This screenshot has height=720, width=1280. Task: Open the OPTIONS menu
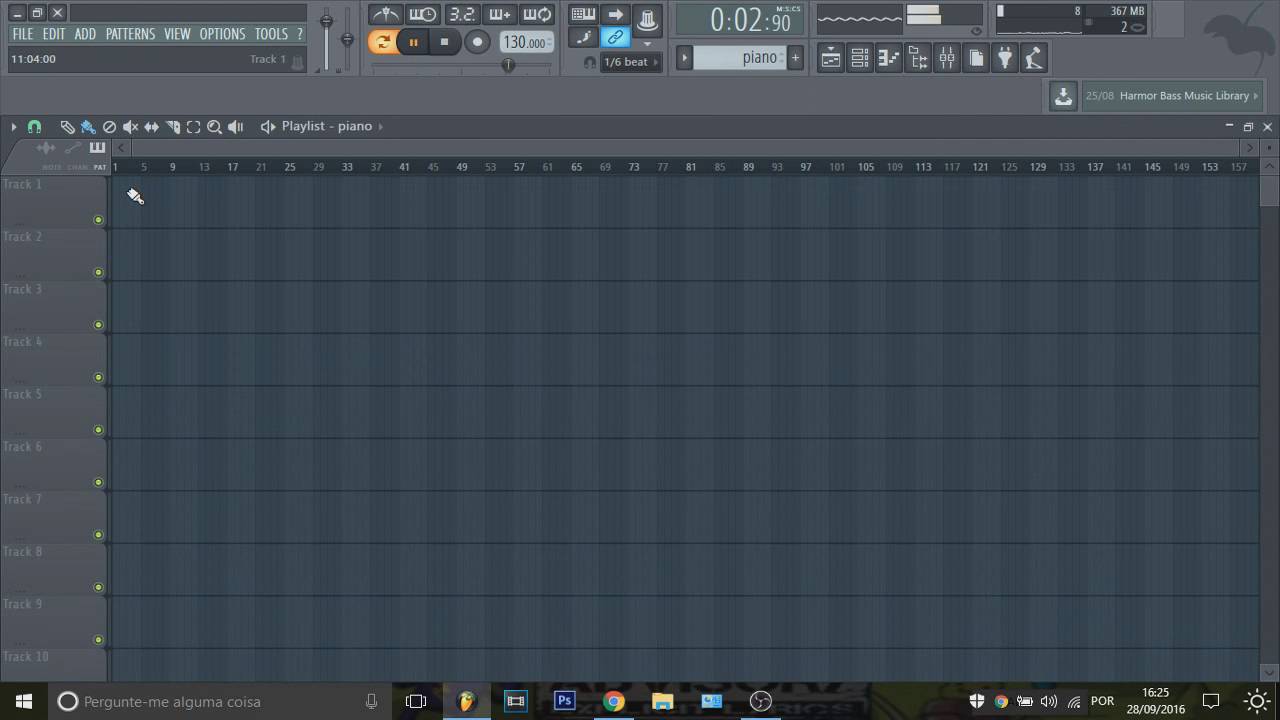(222, 34)
